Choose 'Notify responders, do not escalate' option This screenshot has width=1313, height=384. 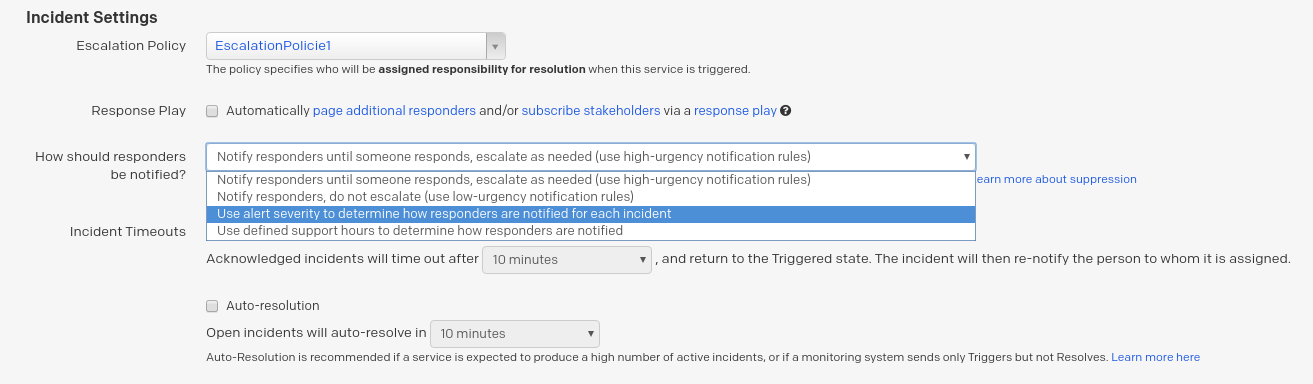click(x=590, y=197)
